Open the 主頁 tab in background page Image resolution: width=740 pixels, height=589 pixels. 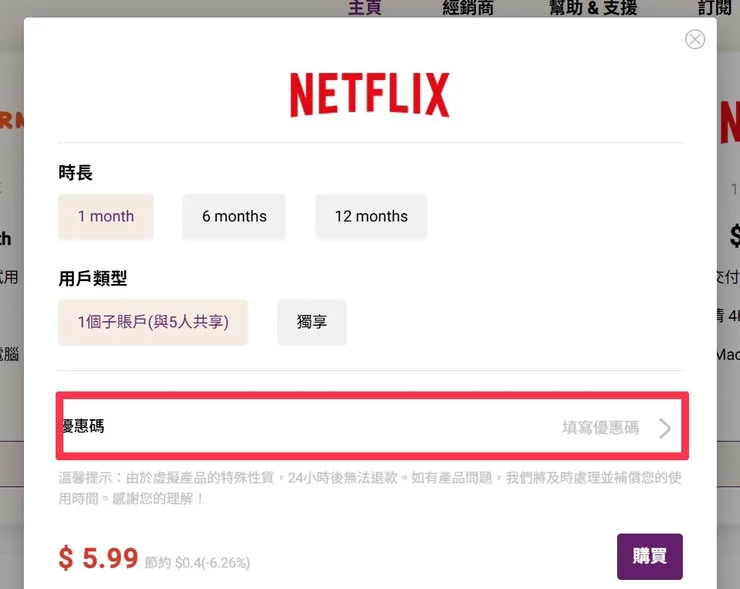[x=364, y=8]
